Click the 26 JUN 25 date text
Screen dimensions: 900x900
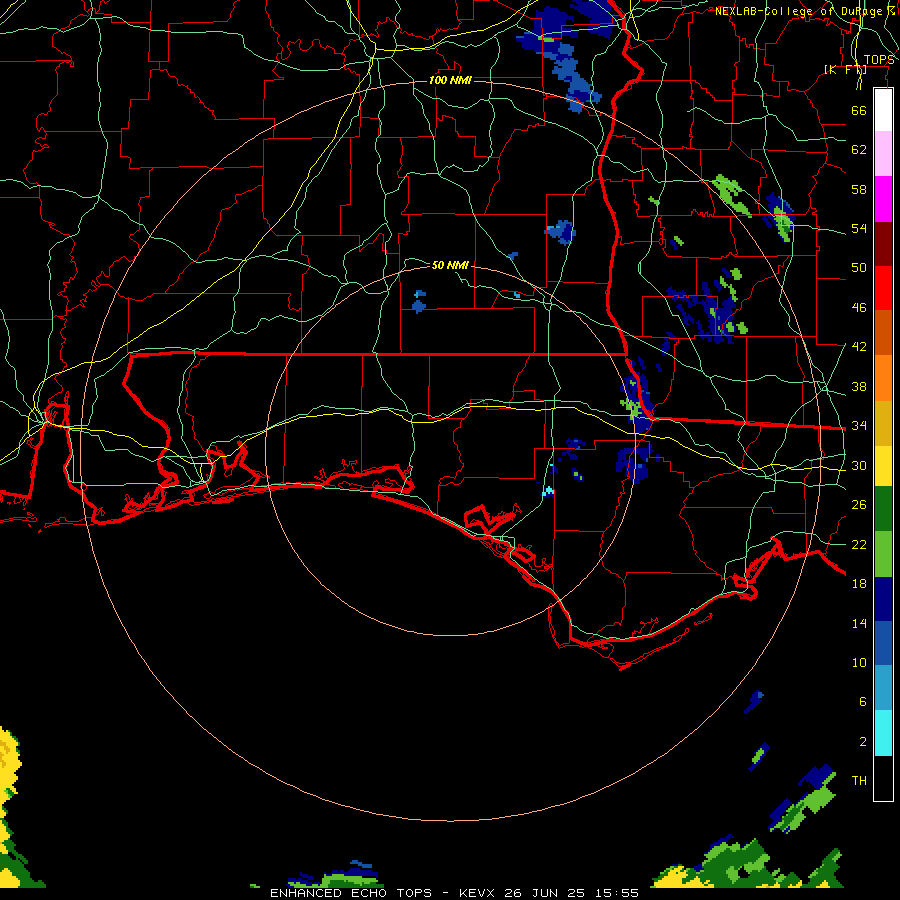545,893
